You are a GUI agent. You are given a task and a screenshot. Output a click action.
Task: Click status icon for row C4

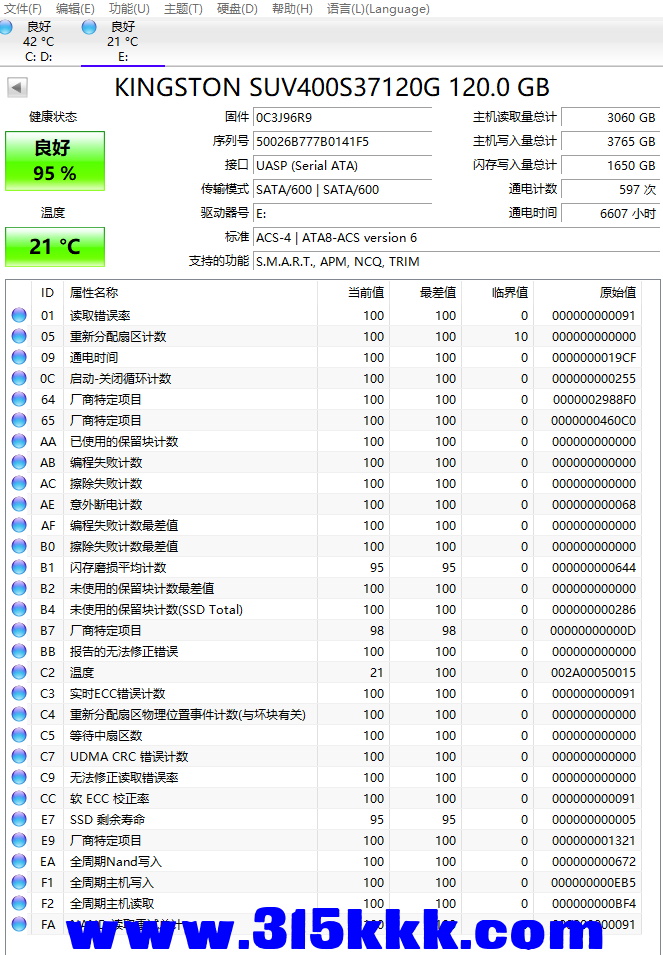pos(19,714)
